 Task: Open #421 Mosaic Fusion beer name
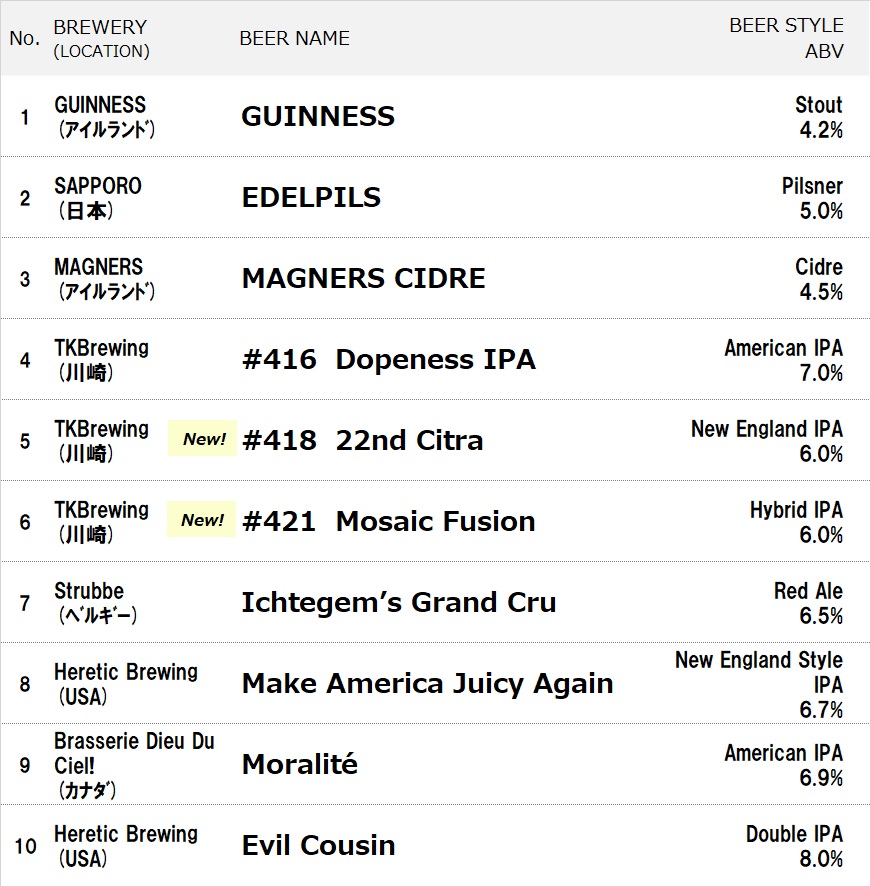click(388, 521)
